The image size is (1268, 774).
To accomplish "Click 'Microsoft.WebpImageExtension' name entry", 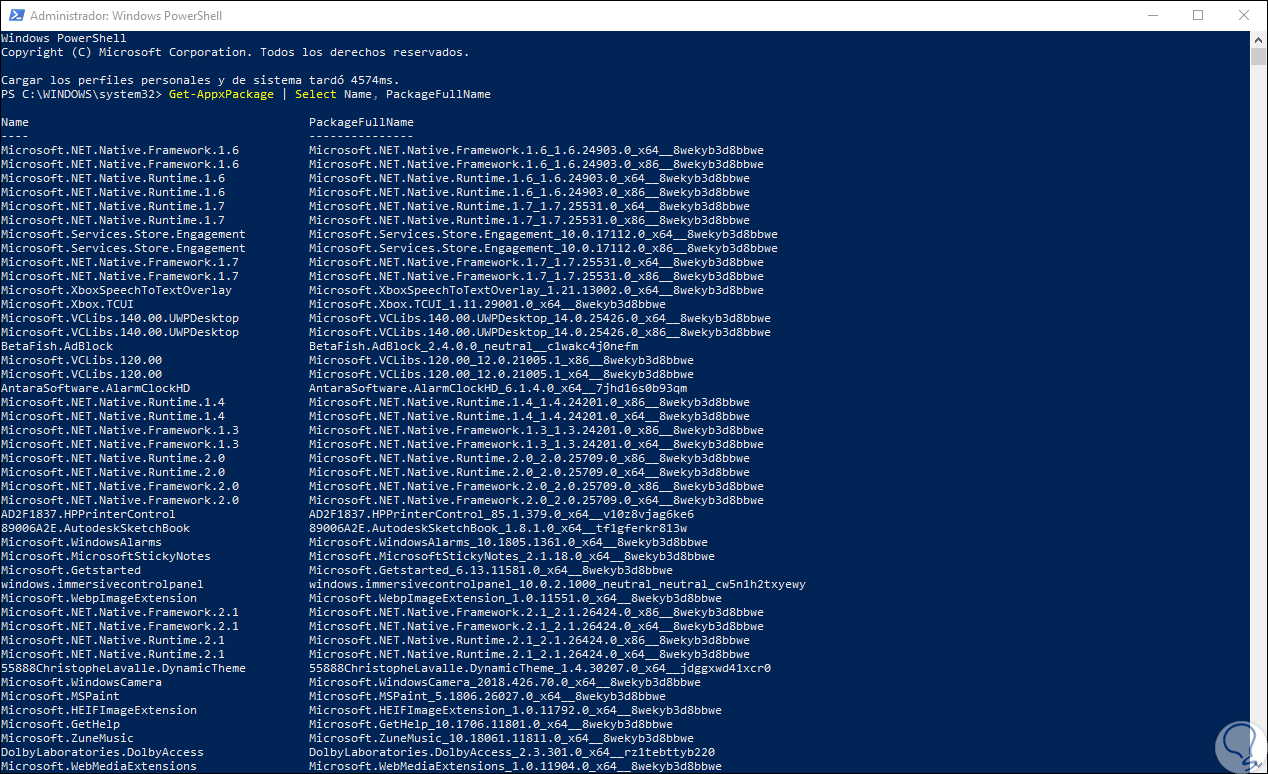I will (x=99, y=598).
